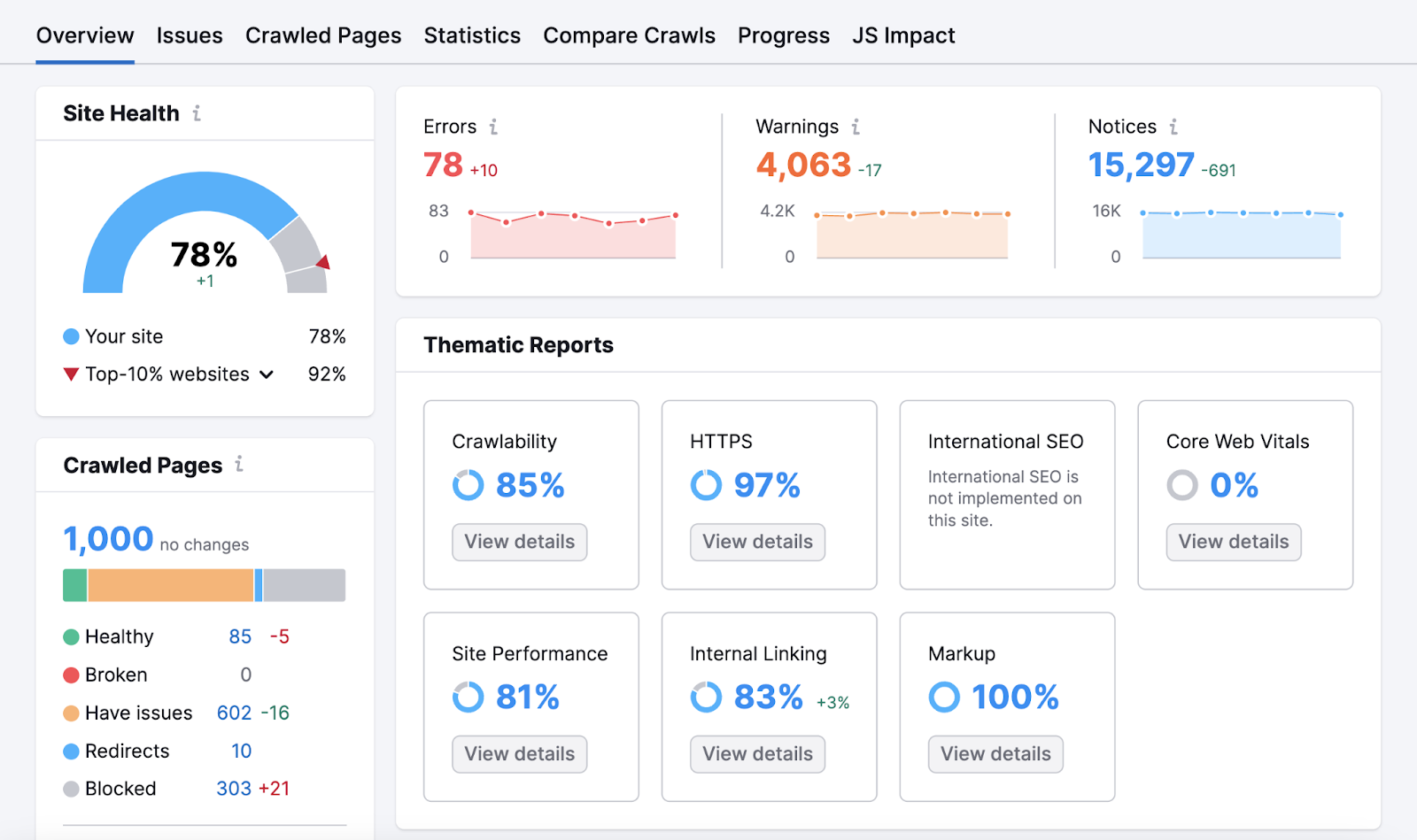Open the Site Health info tooltip
This screenshot has height=840, width=1417.
[197, 113]
